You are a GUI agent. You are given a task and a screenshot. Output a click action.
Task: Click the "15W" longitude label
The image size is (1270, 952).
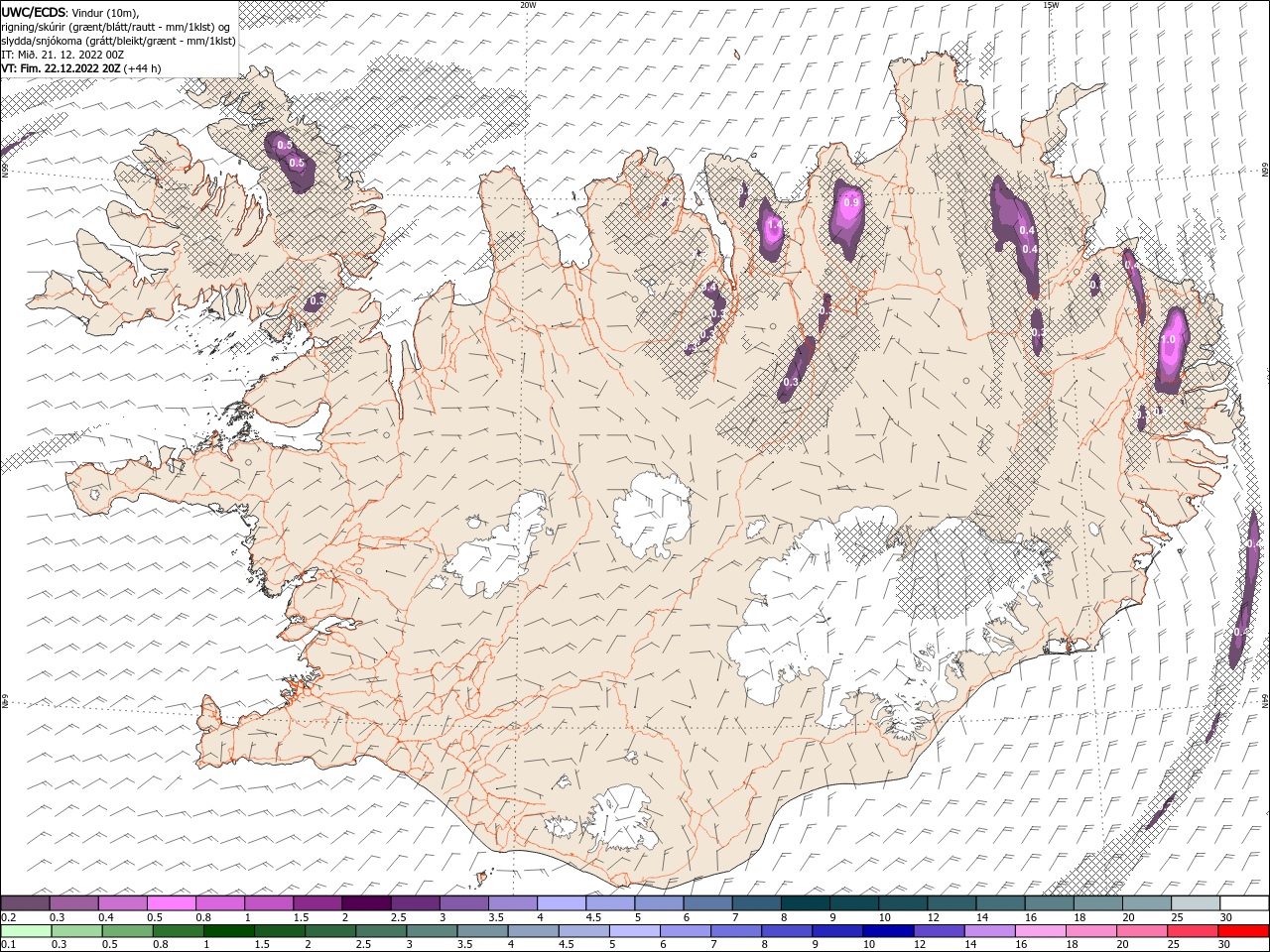pyautogui.click(x=1051, y=5)
